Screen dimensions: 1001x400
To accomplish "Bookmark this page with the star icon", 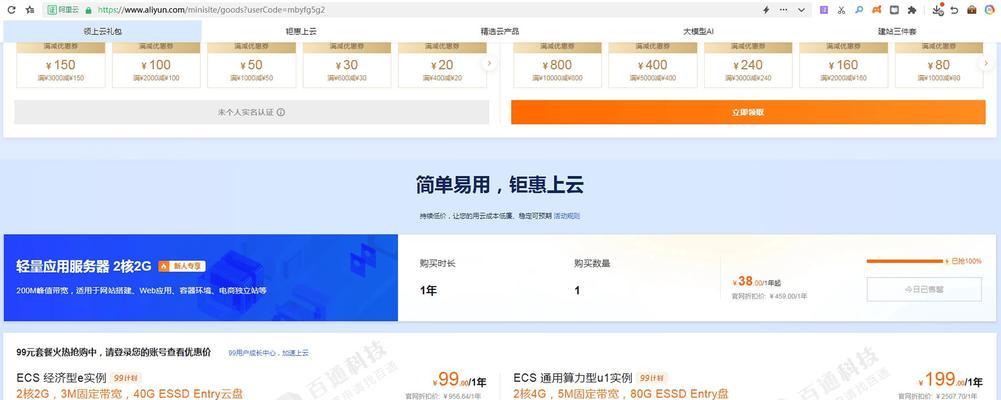I will pyautogui.click(x=29, y=10).
